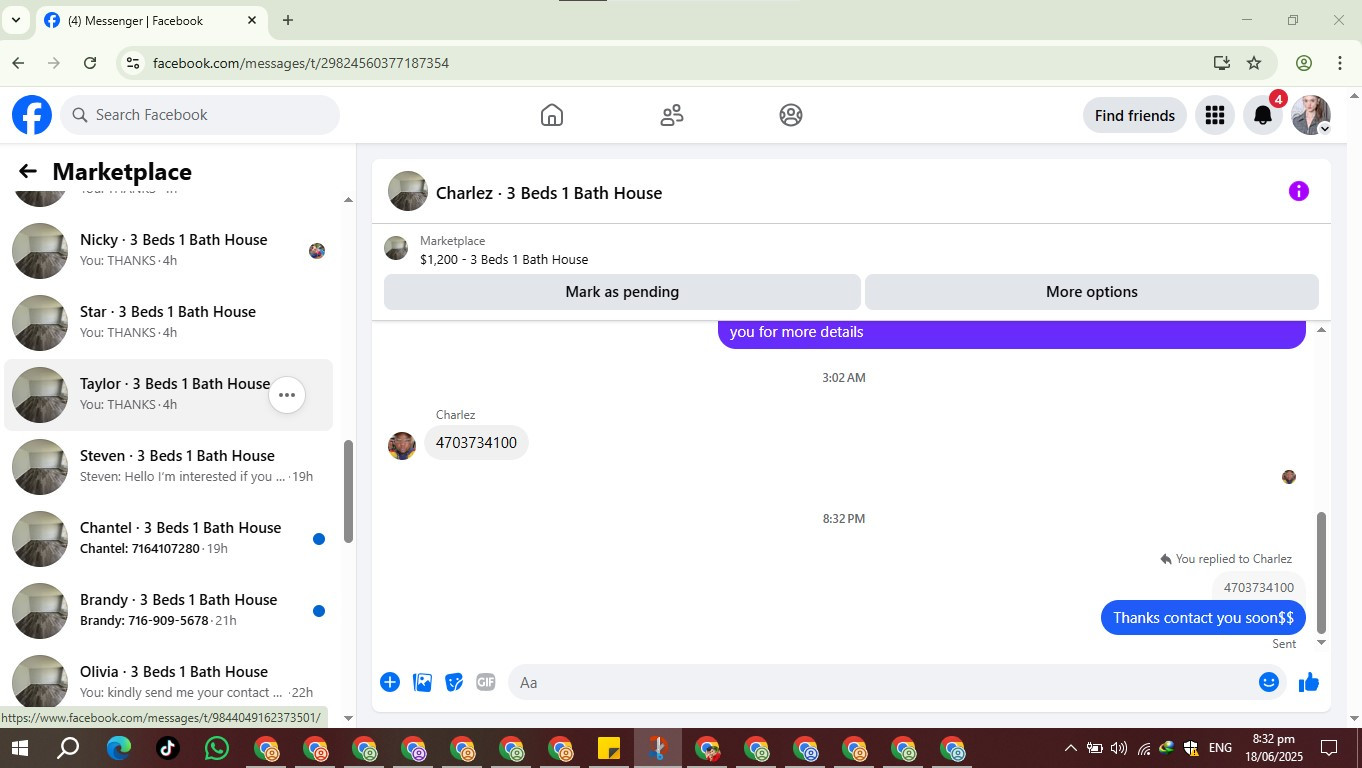Reload the Messenger page
The image size is (1362, 768).
point(90,63)
